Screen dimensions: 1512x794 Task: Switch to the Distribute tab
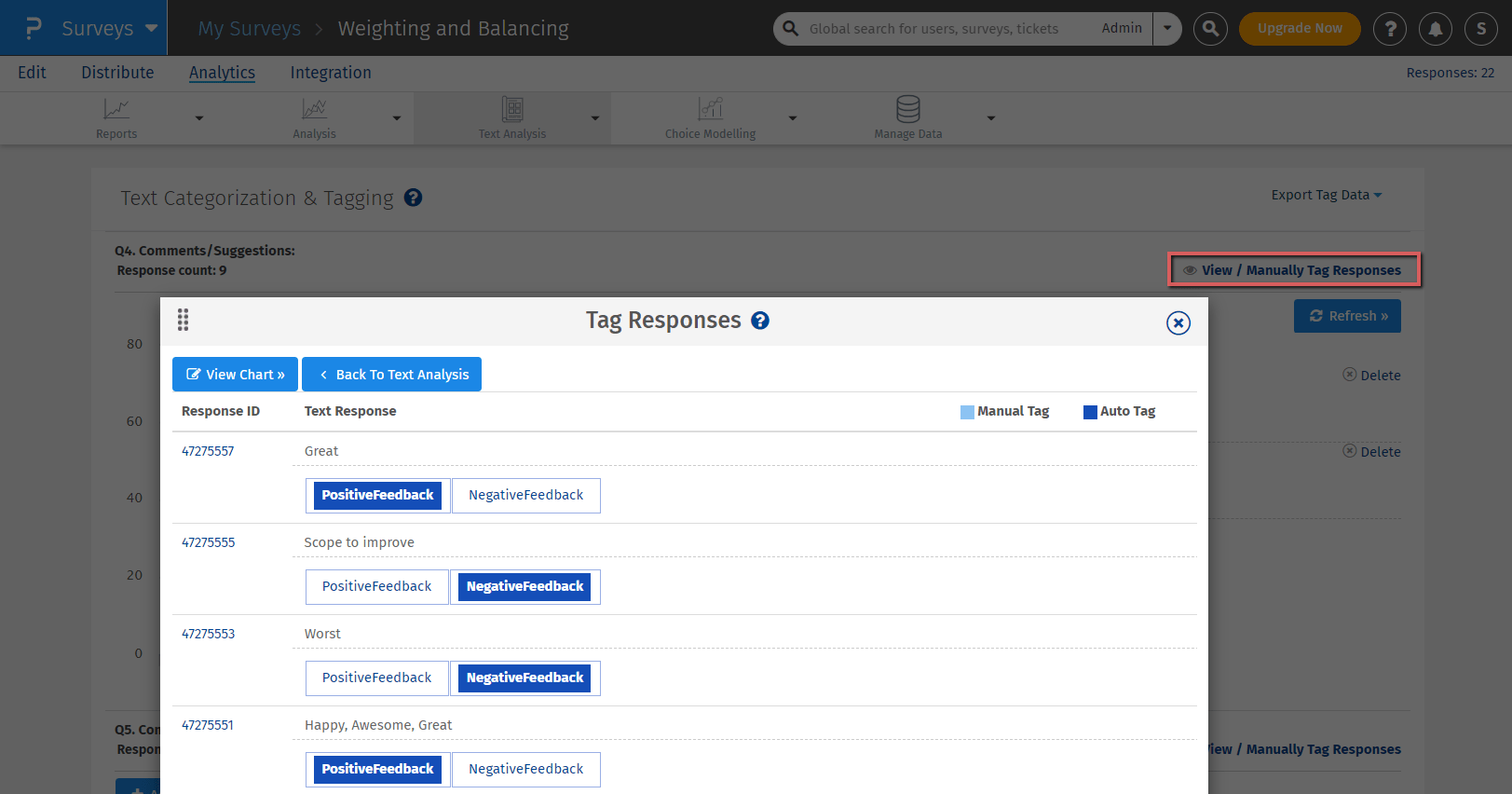(117, 73)
